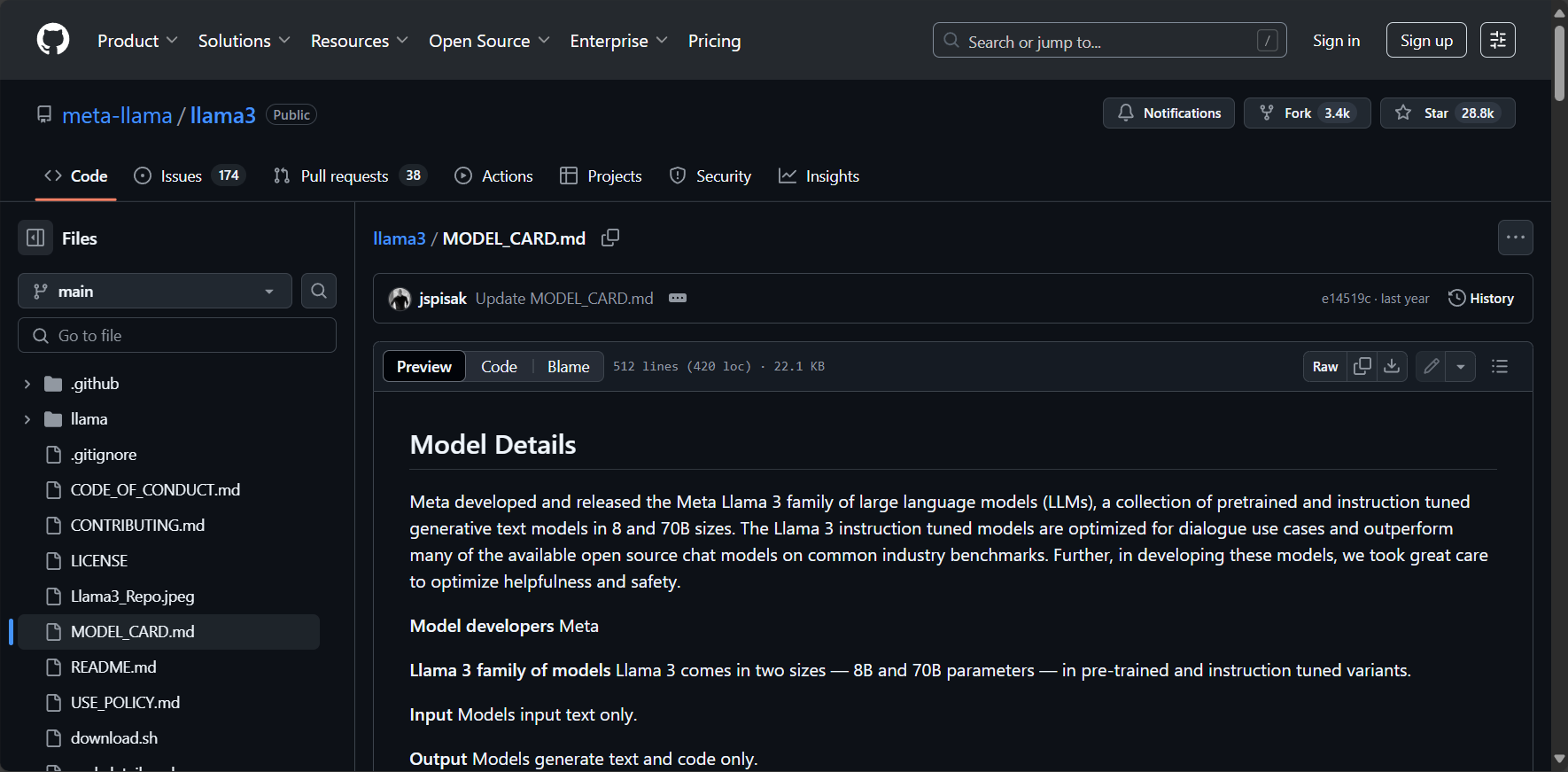Open the appearance settings sliders icon
Image resolution: width=1568 pixels, height=772 pixels.
click(1498, 40)
